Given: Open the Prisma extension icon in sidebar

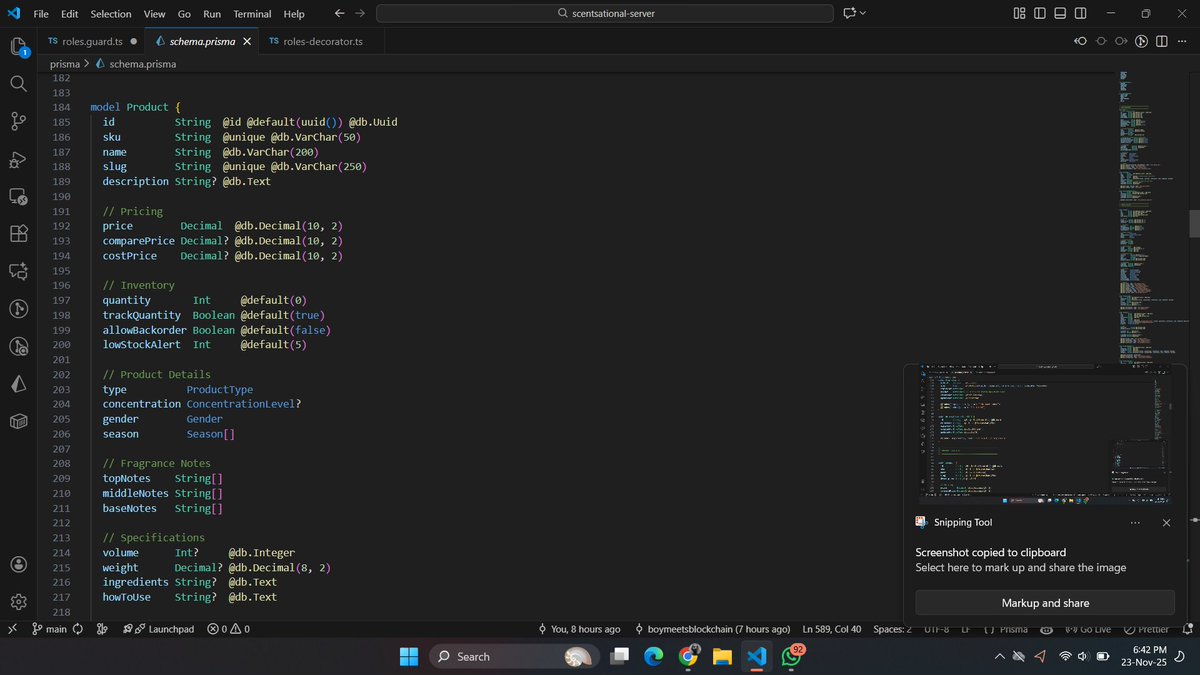Looking at the screenshot, I should click(18, 384).
